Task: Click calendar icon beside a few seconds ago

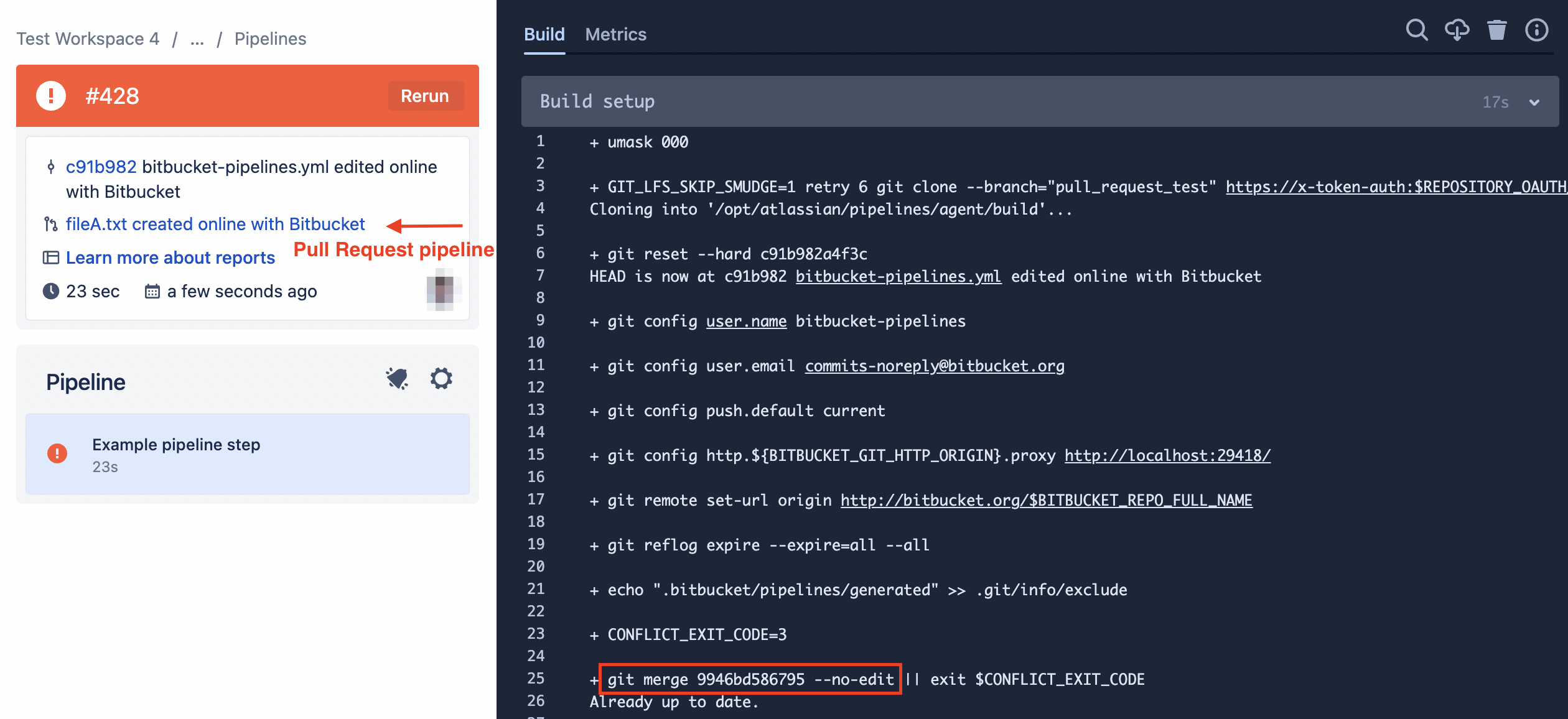Action: point(152,291)
